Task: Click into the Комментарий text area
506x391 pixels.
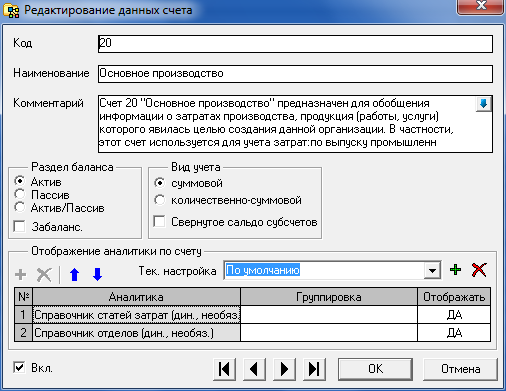Action: coord(295,124)
